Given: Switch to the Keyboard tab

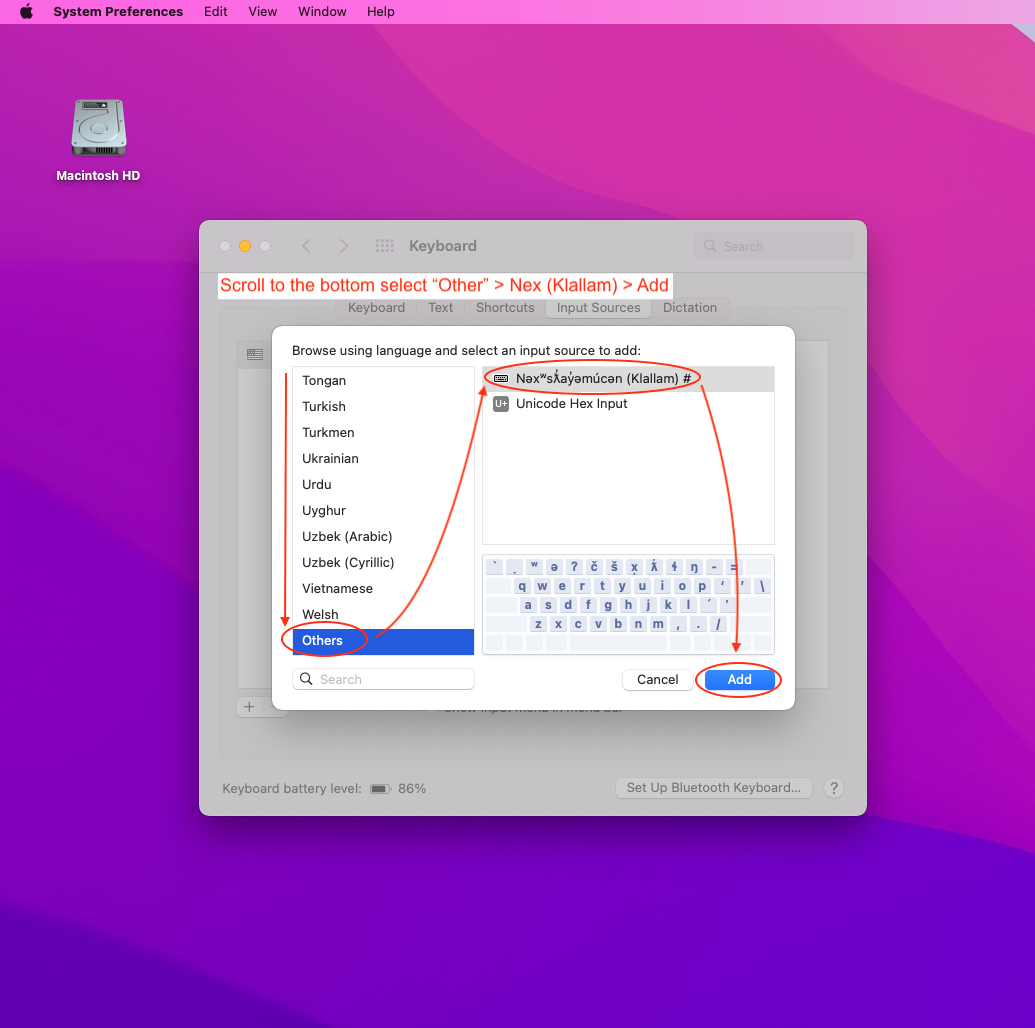Looking at the screenshot, I should click(x=376, y=307).
